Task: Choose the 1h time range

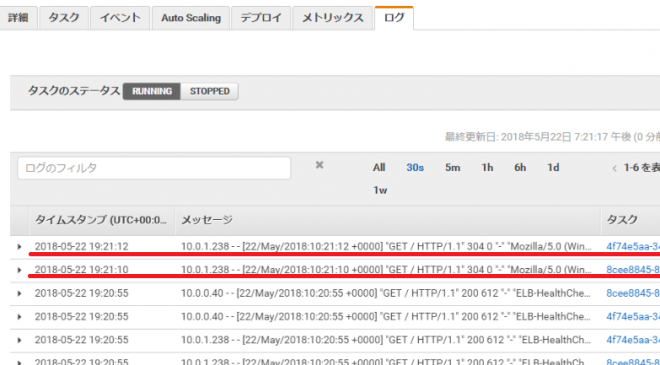Action: (487, 168)
